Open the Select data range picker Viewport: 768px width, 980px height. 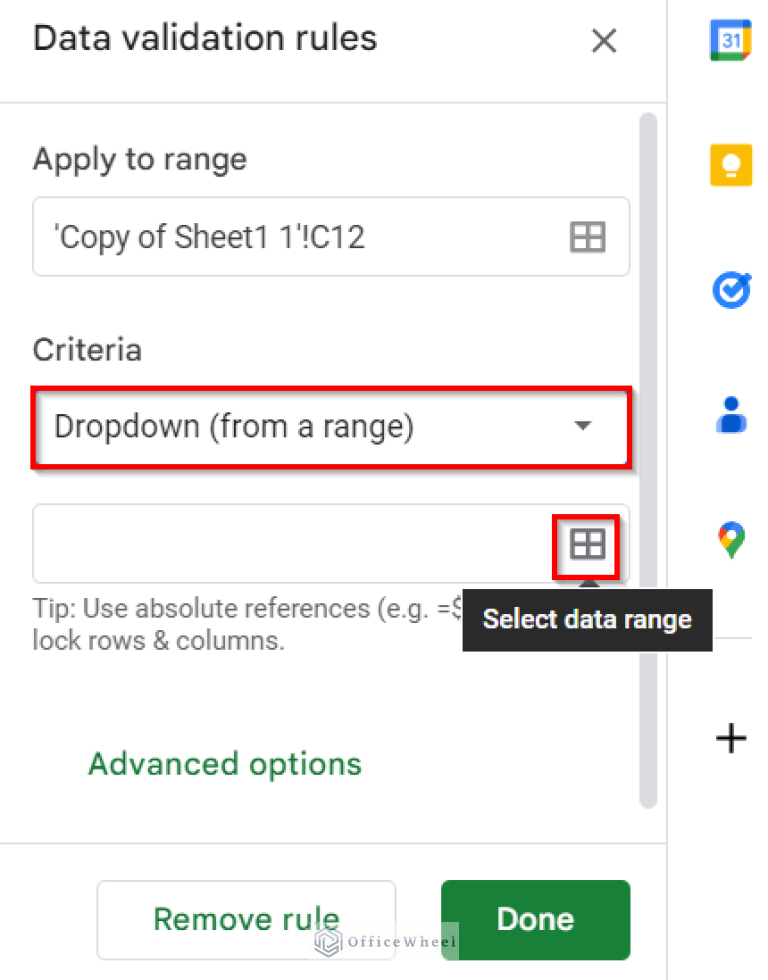[x=586, y=544]
